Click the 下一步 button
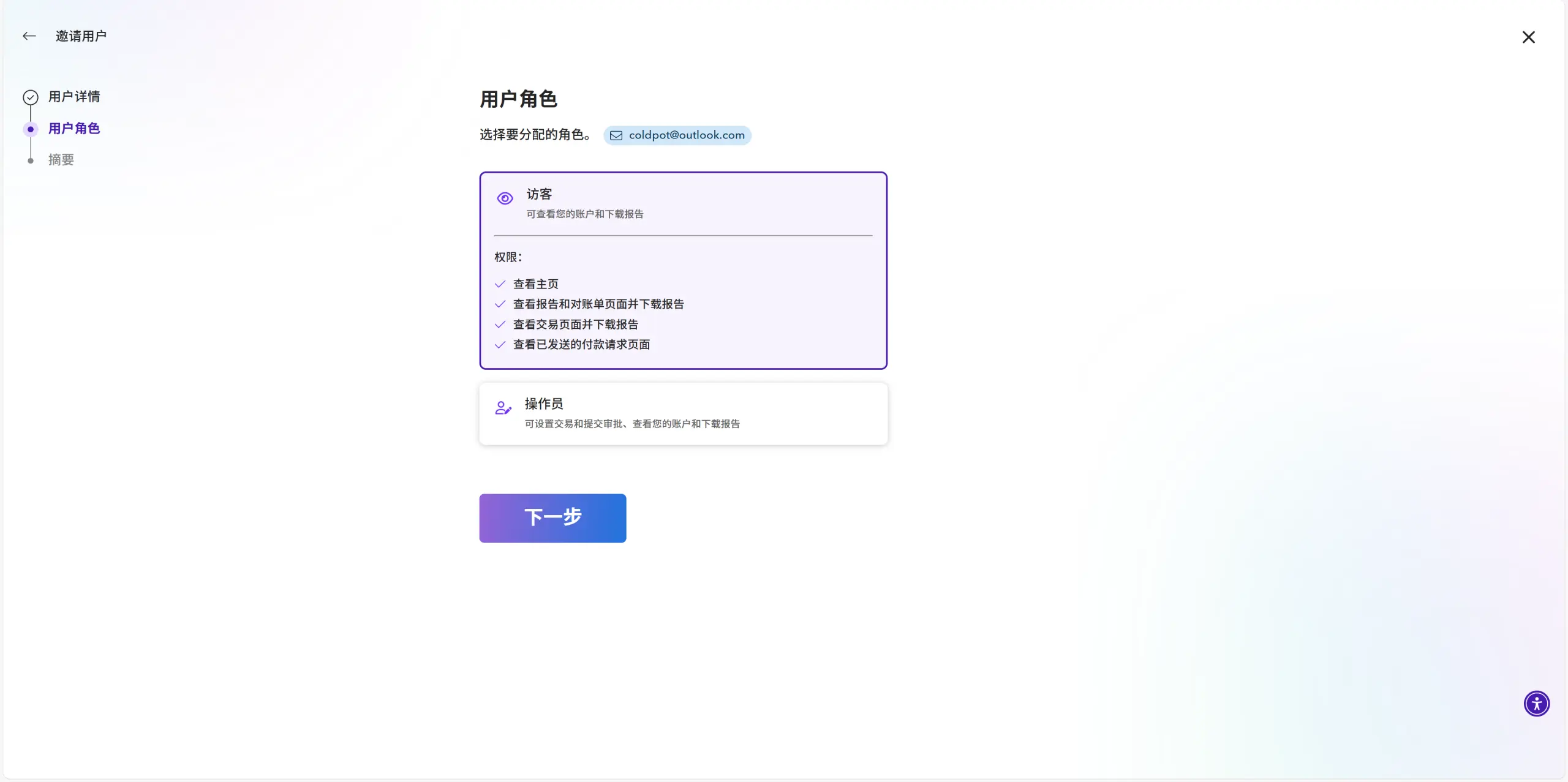The image size is (1568, 782). point(552,518)
